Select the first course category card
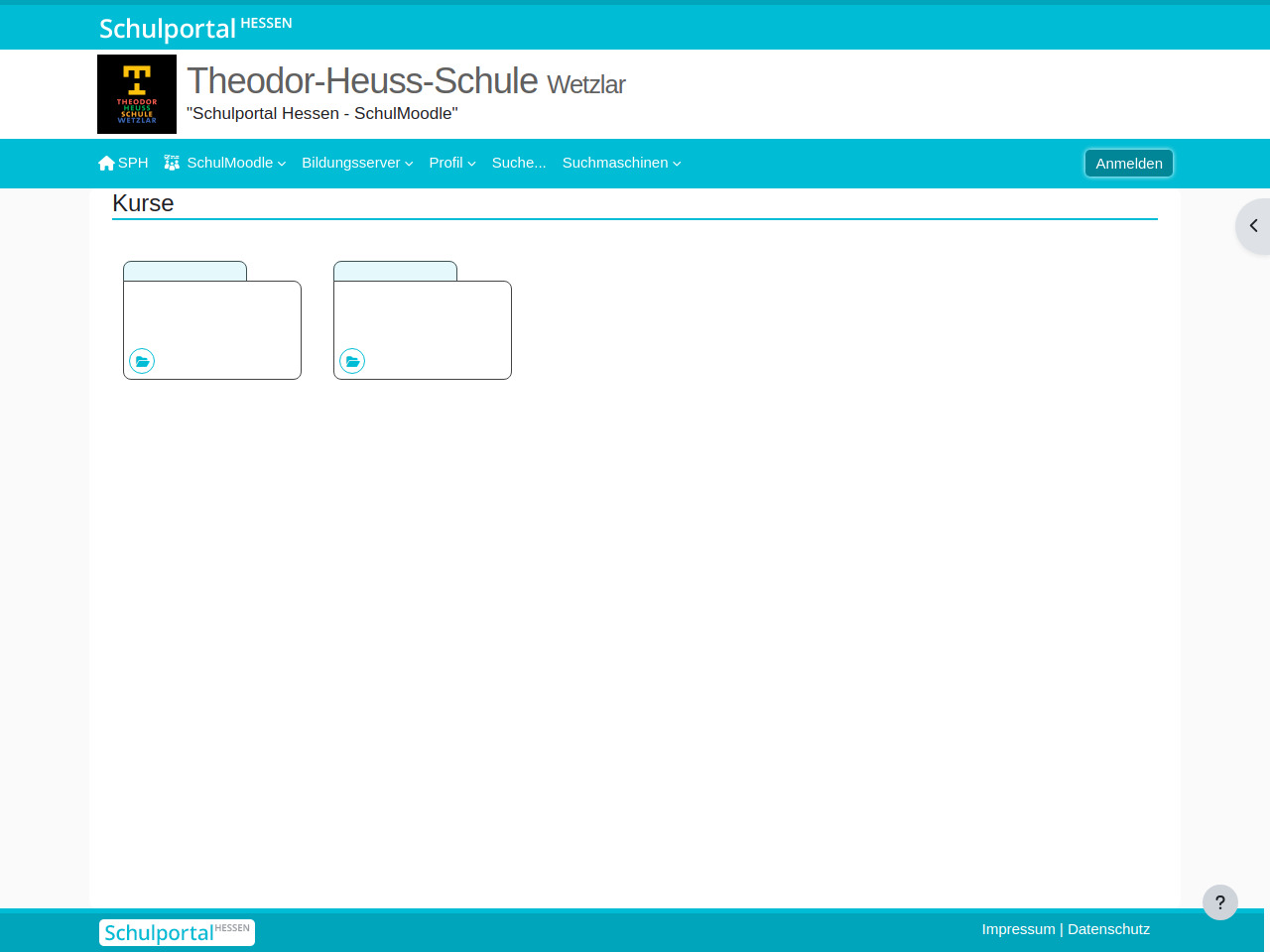This screenshot has height=952, width=1270. point(212,322)
